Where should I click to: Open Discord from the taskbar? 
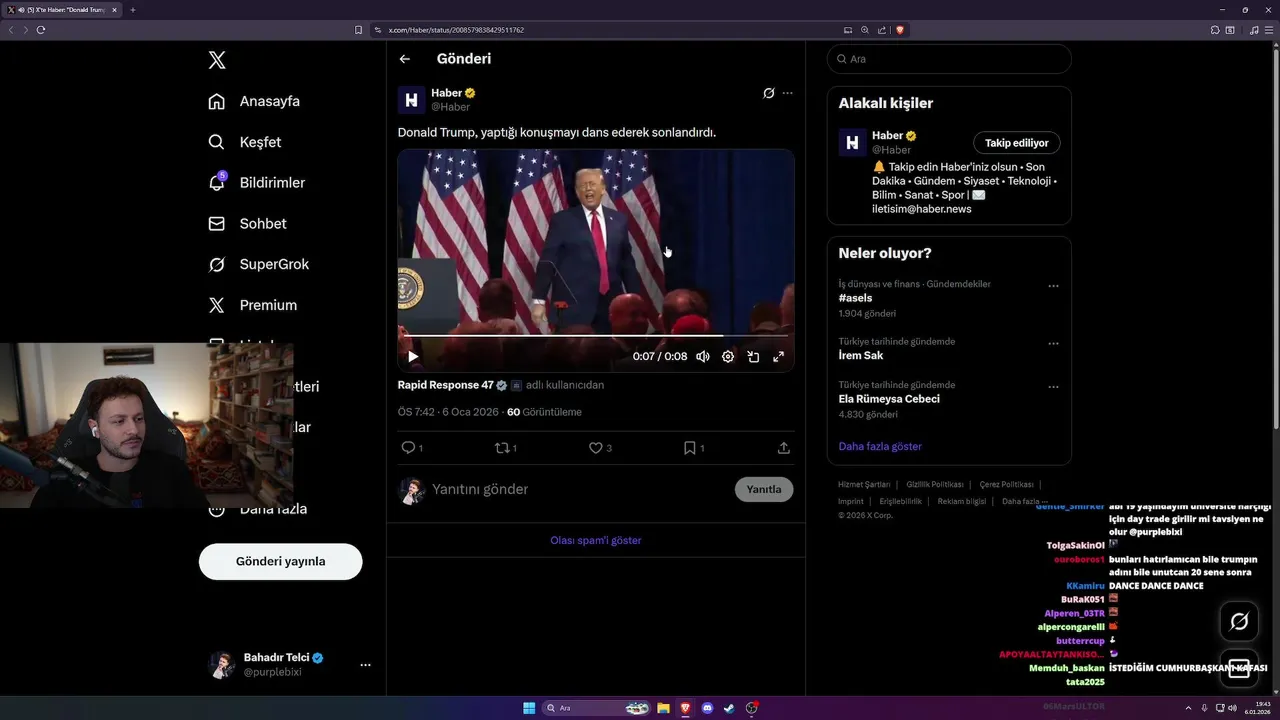point(708,708)
